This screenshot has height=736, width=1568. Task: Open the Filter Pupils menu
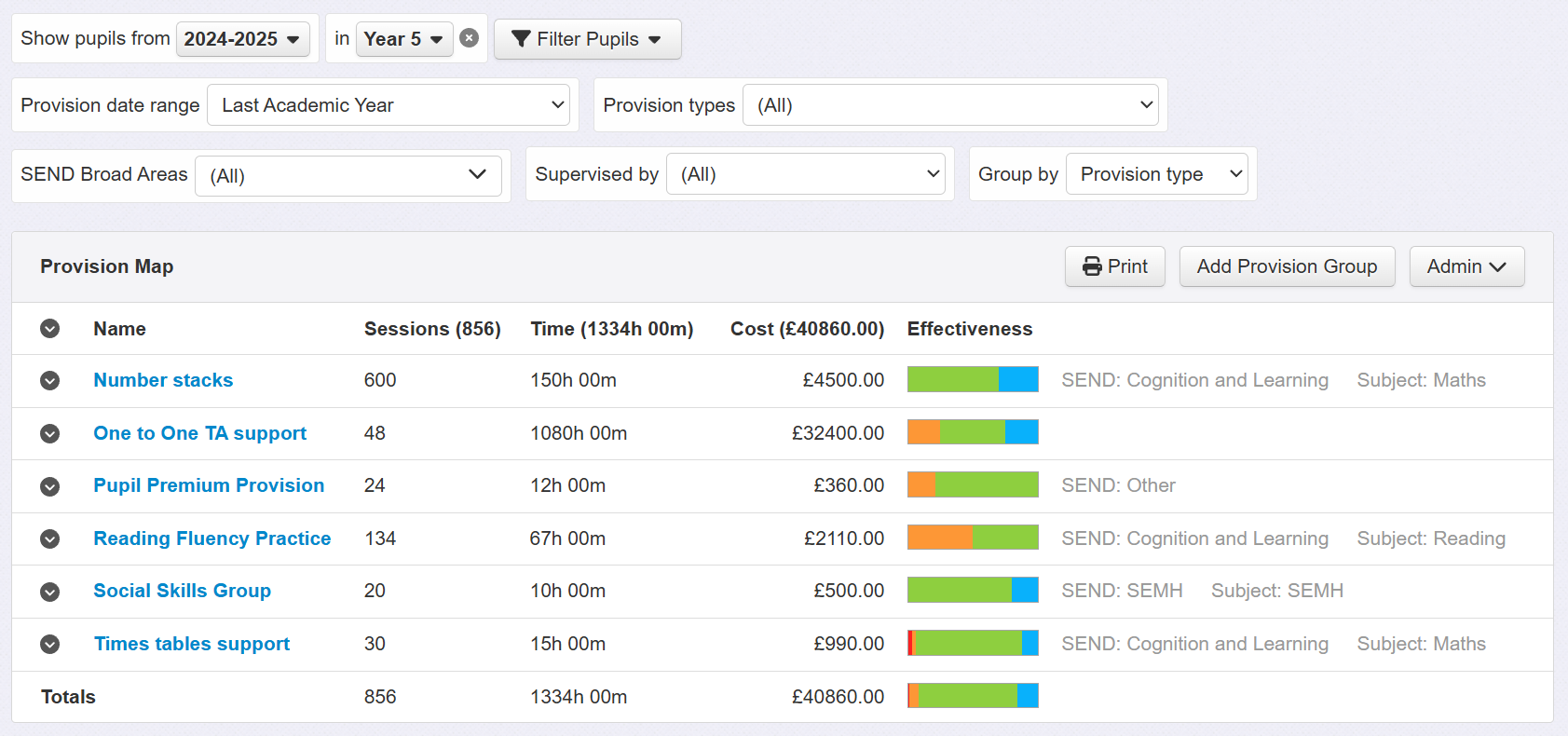point(587,39)
